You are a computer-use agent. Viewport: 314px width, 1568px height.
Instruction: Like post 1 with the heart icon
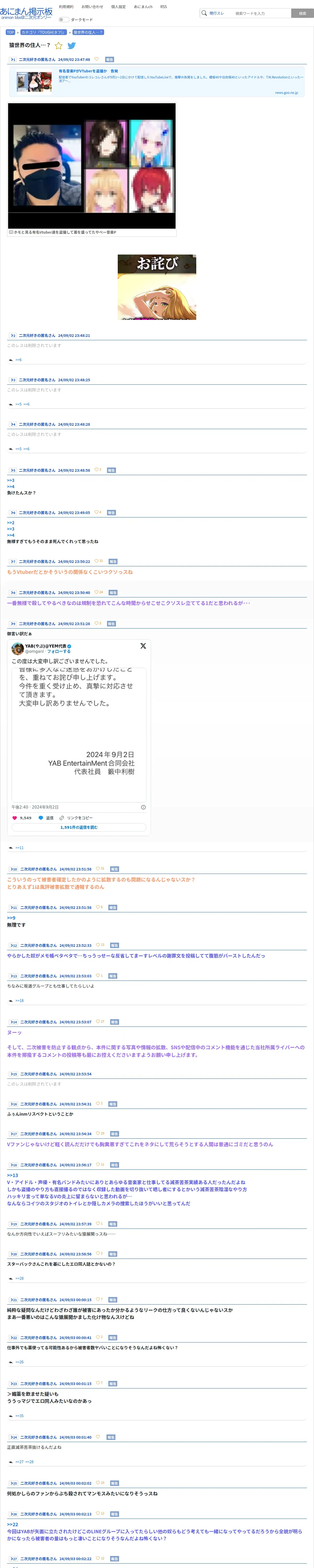(96, 59)
